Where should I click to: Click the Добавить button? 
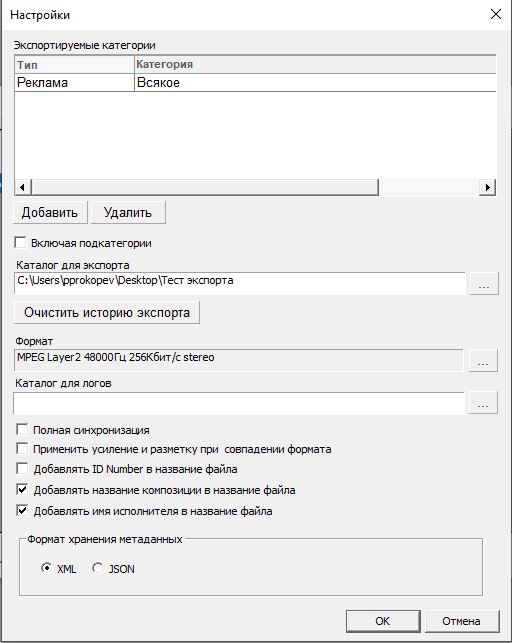coord(50,212)
